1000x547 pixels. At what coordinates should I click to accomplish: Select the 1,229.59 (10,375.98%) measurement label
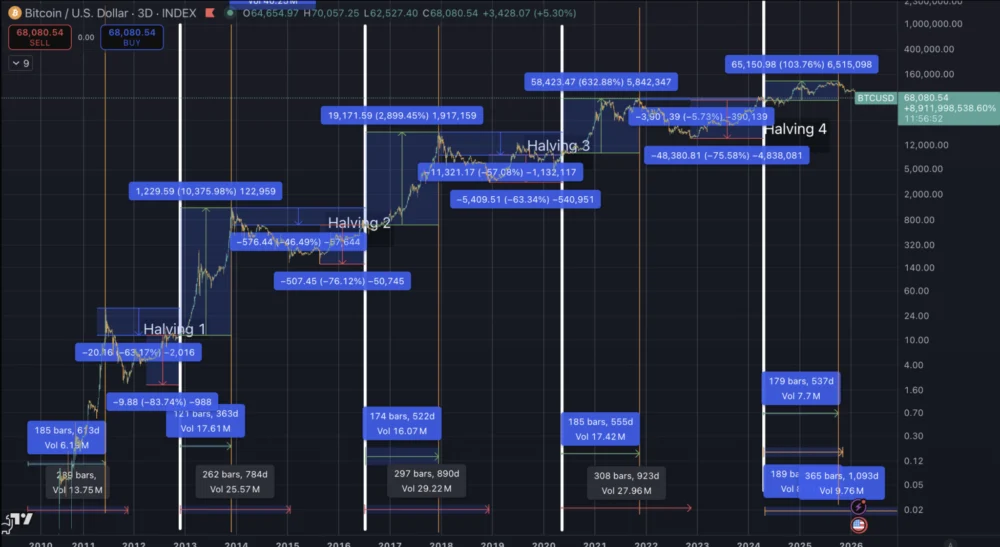click(206, 191)
